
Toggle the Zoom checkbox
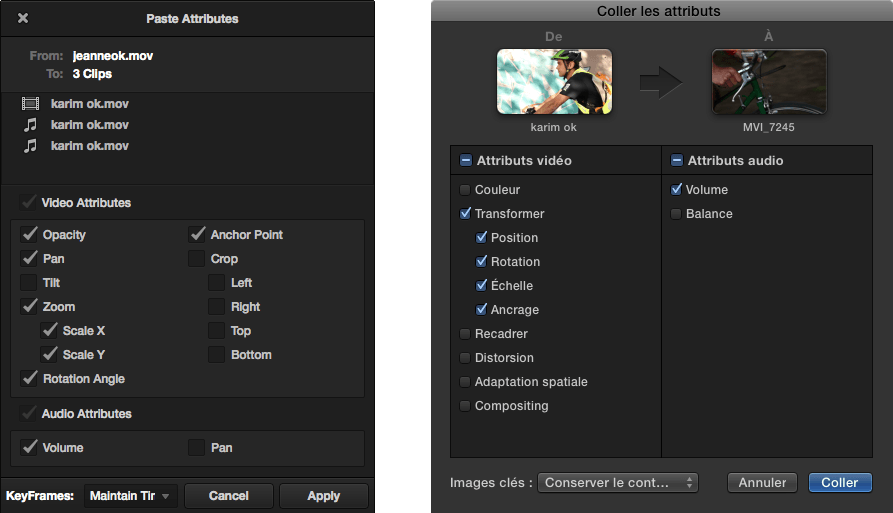[29, 306]
